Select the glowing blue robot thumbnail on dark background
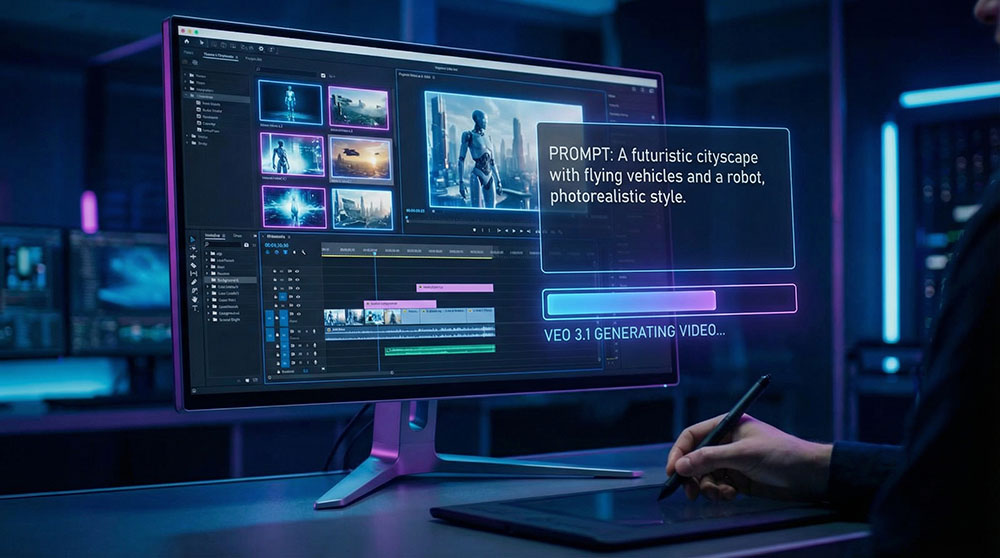 point(290,102)
